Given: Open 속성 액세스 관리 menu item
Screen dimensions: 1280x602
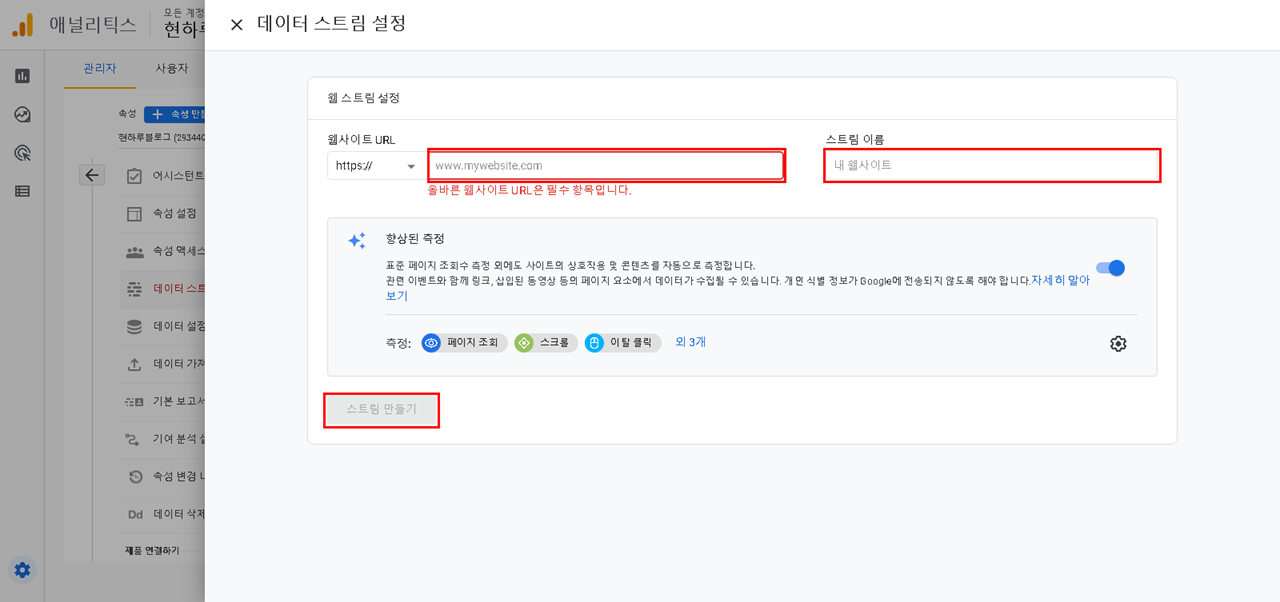Looking at the screenshot, I should tap(163, 251).
